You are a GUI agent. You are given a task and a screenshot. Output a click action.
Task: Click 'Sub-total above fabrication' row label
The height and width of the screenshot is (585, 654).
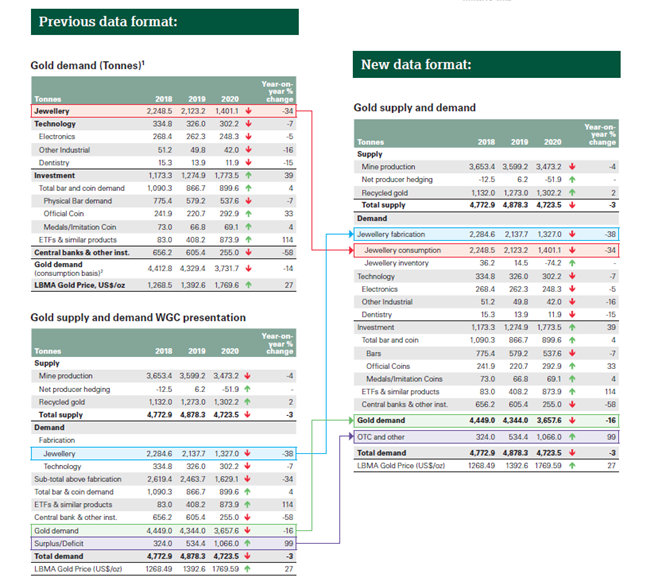78,479
